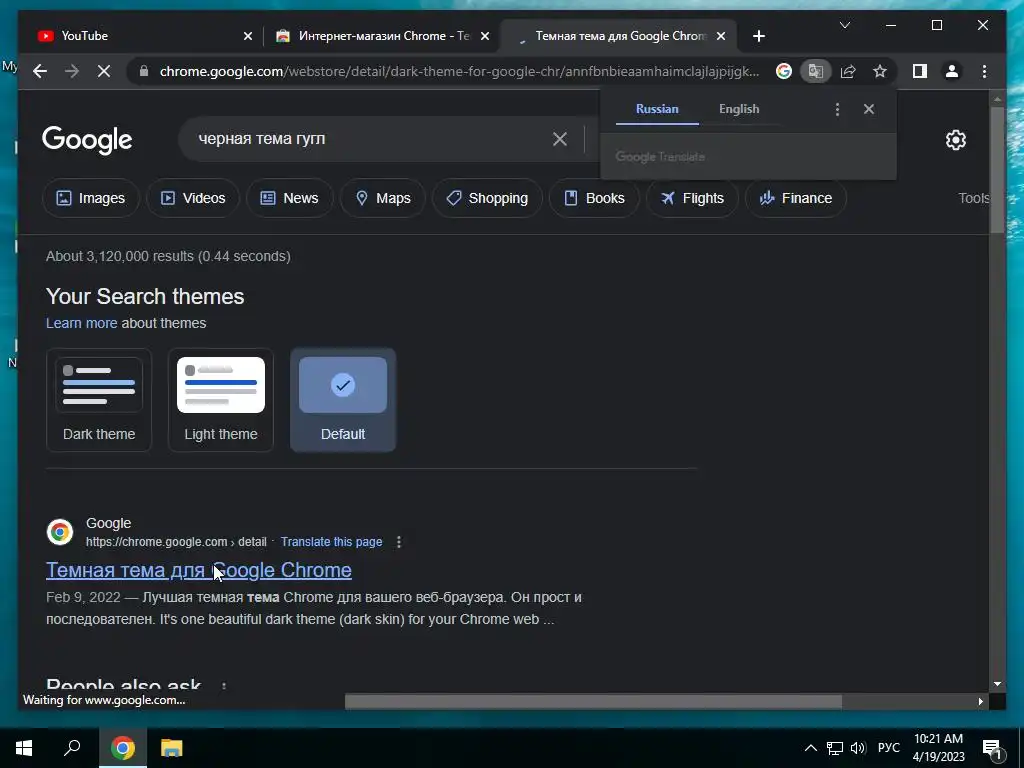Click the address bar URL
Screen dimensions: 1024x768
[x=459, y=71]
